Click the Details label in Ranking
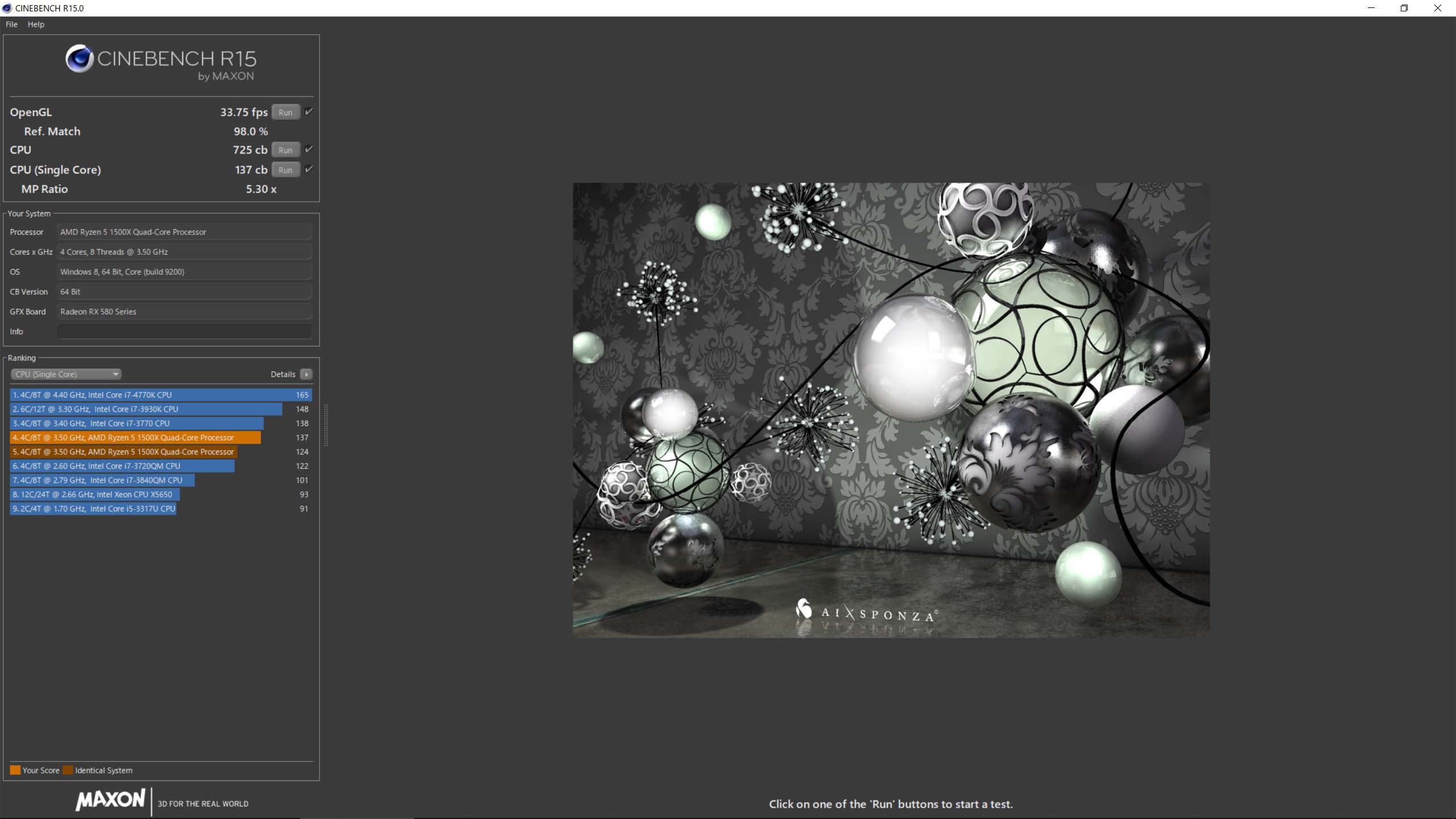Image resolution: width=1456 pixels, height=819 pixels. [283, 374]
